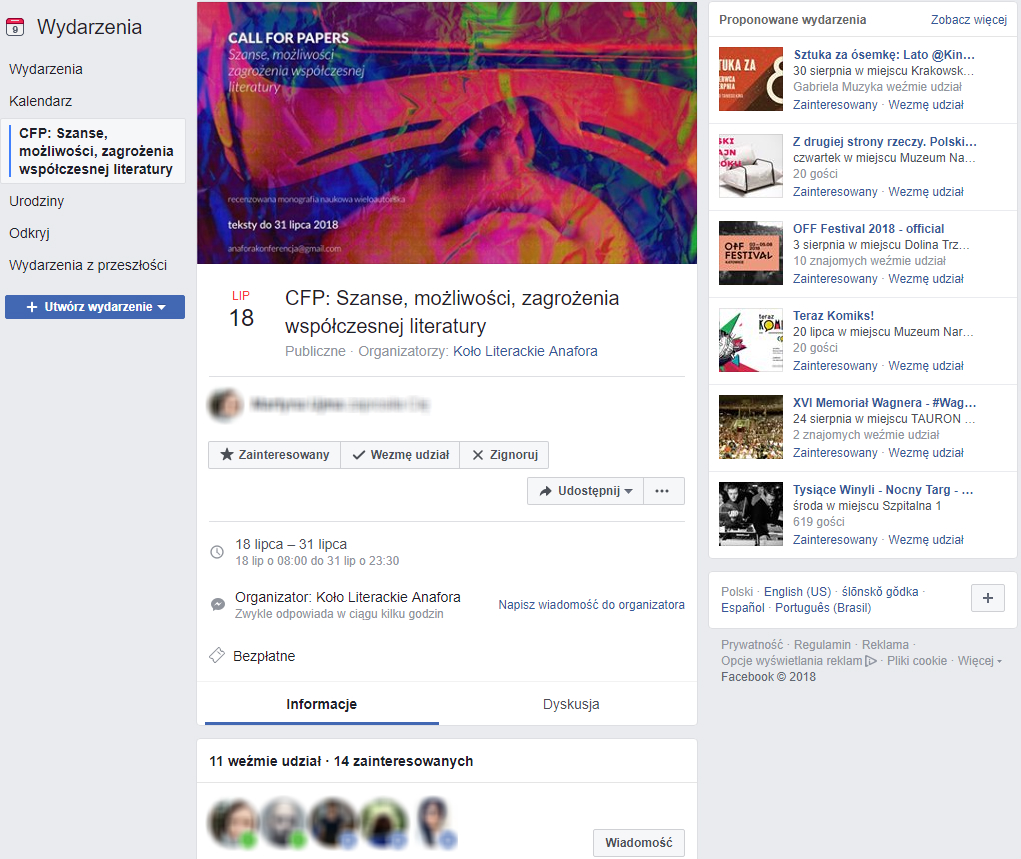This screenshot has width=1021, height=859.
Task: Open the Koło Literackie Anafora organizer link
Action: tap(525, 352)
